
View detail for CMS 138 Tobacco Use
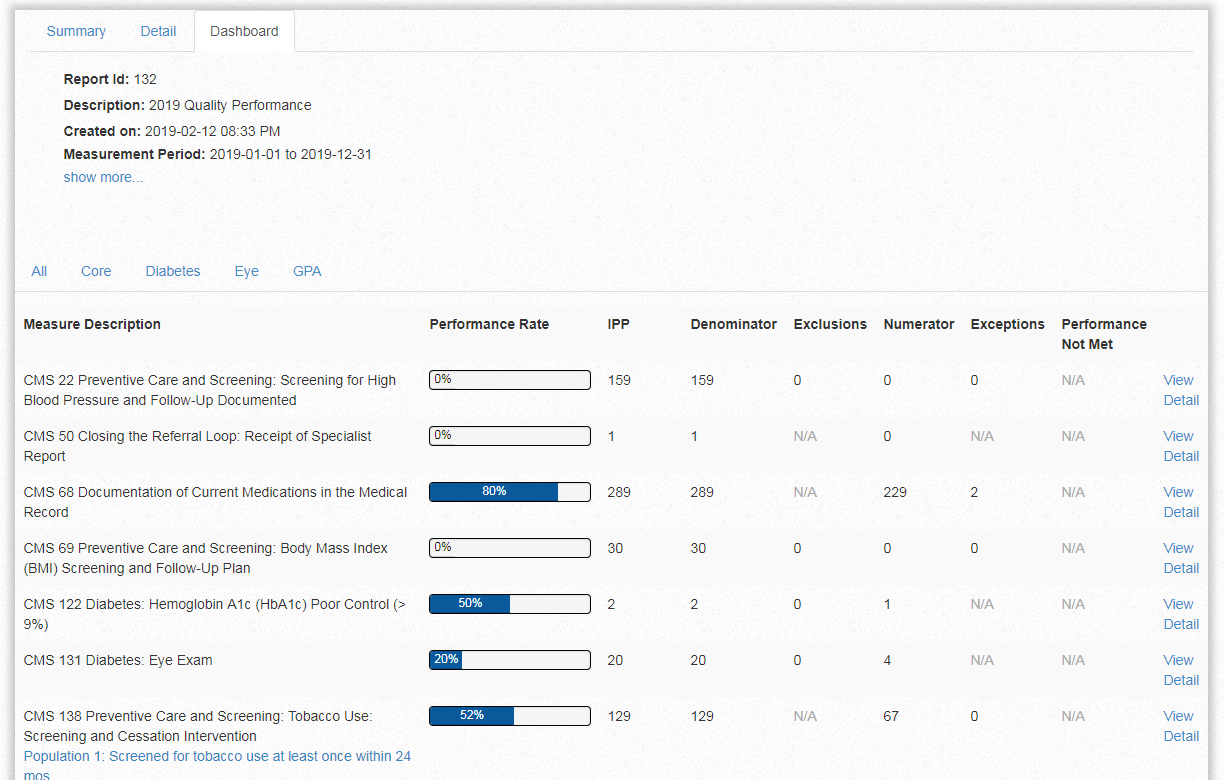pos(1180,726)
